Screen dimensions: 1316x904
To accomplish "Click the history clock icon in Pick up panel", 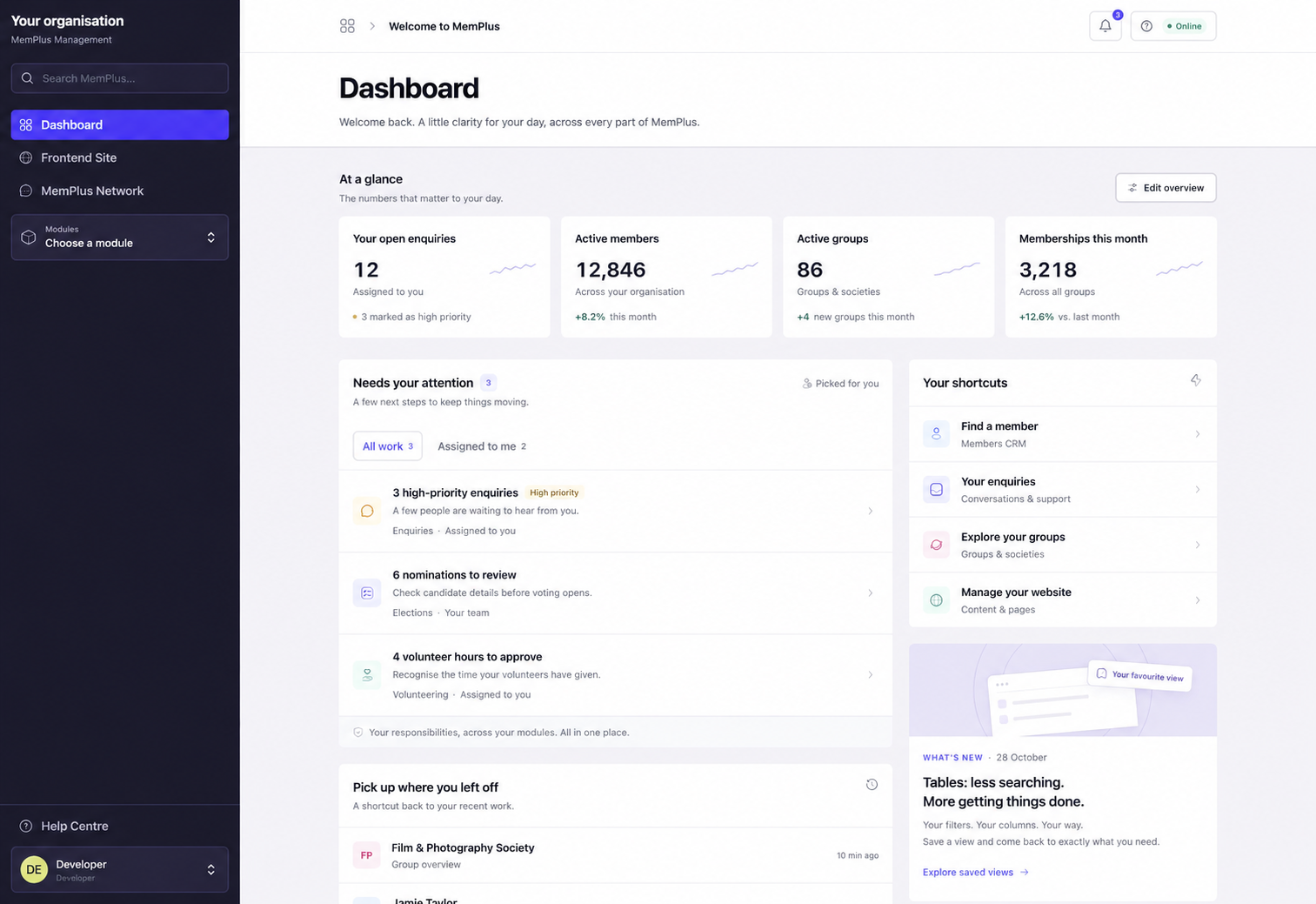I will tap(872, 785).
